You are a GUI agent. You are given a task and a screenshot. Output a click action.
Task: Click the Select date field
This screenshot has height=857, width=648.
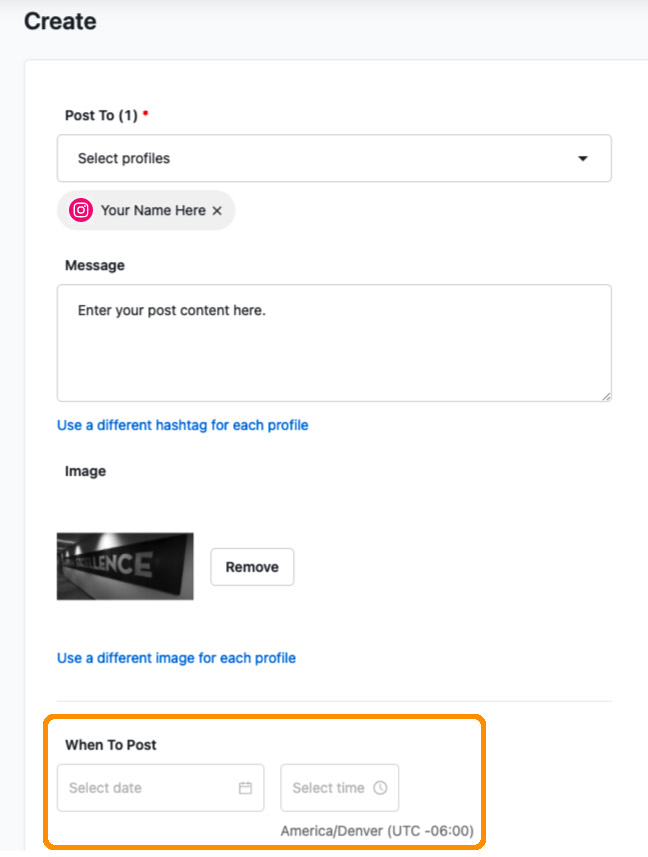coord(161,788)
